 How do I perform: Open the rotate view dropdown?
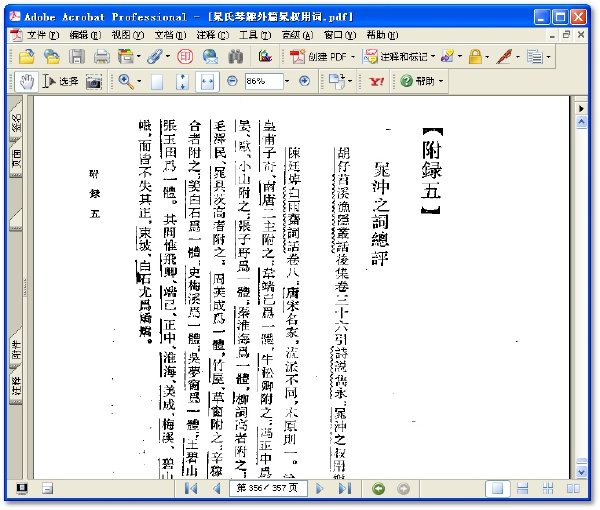click(340, 81)
